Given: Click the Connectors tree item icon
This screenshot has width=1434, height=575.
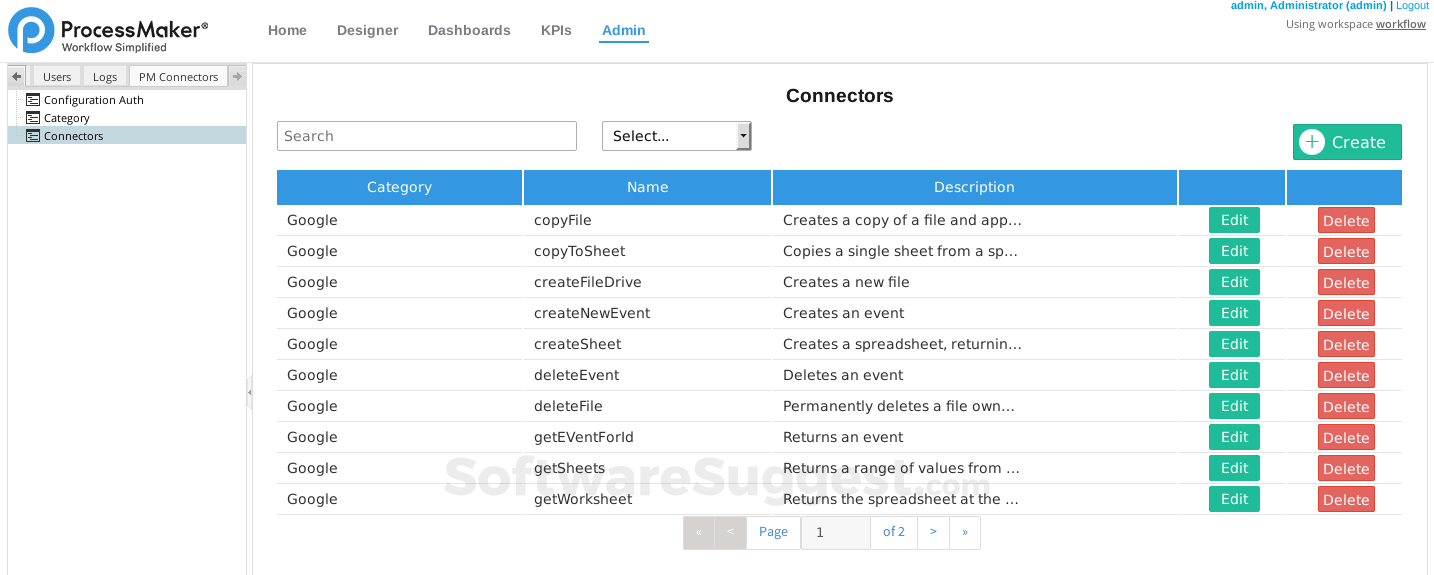Looking at the screenshot, I should [33, 136].
